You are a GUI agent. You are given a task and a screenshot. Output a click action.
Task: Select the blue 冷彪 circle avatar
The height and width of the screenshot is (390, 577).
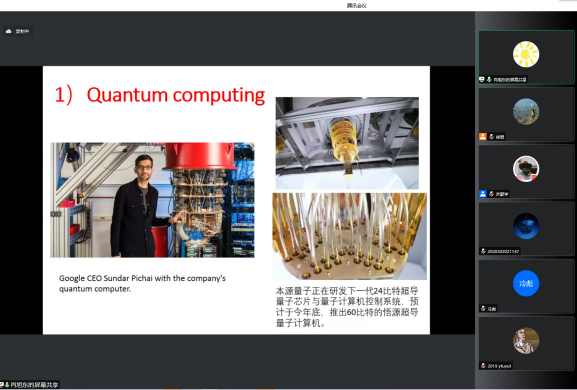526,283
